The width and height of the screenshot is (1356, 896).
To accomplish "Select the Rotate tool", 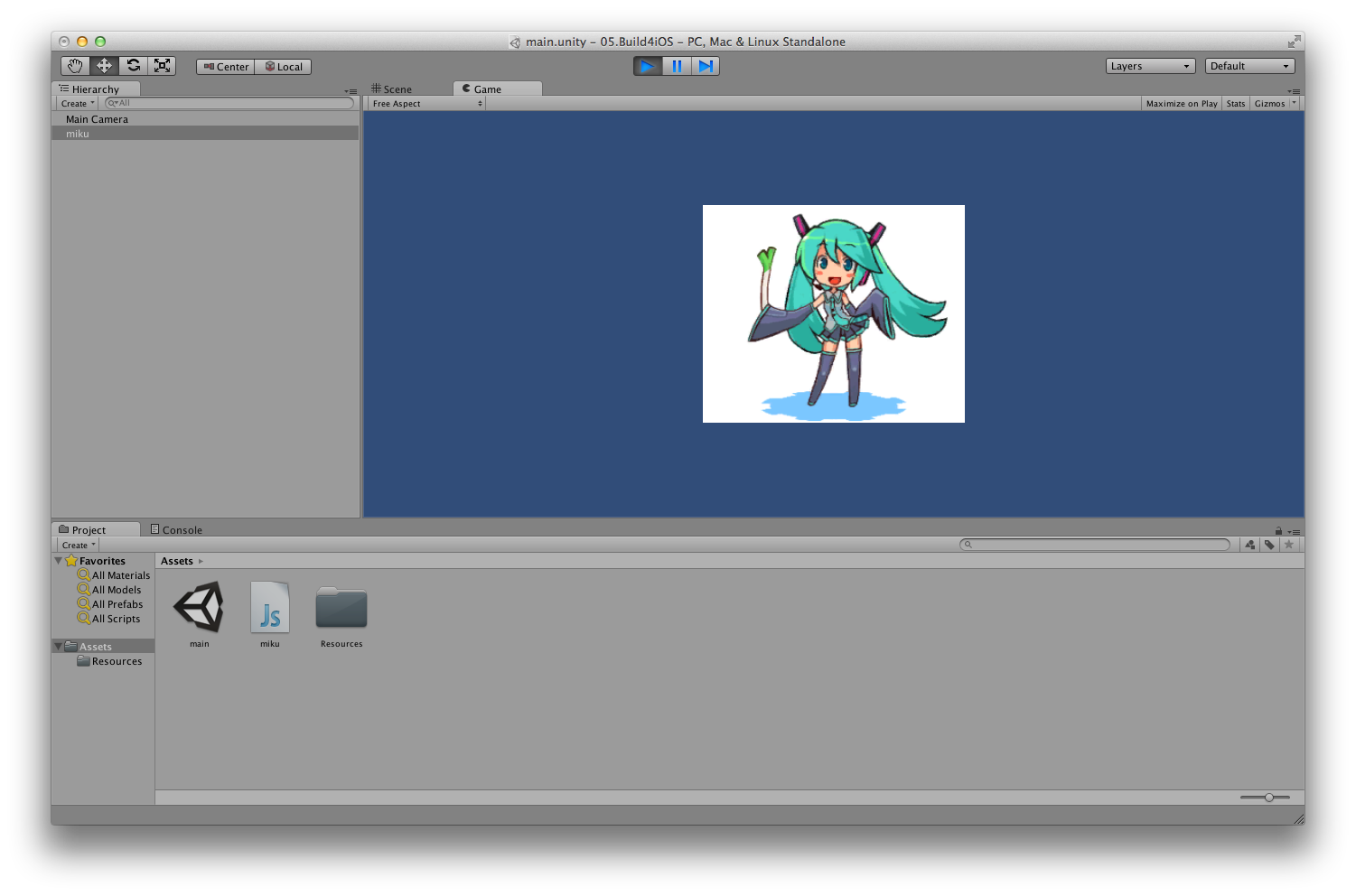I will click(133, 66).
